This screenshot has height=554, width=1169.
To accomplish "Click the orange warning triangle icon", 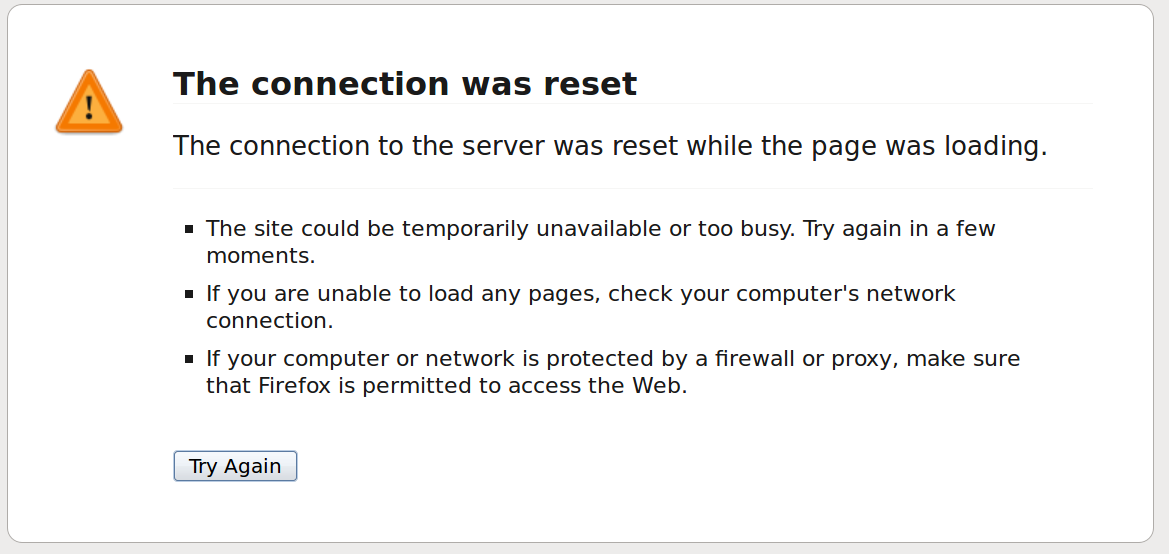I will (89, 102).
